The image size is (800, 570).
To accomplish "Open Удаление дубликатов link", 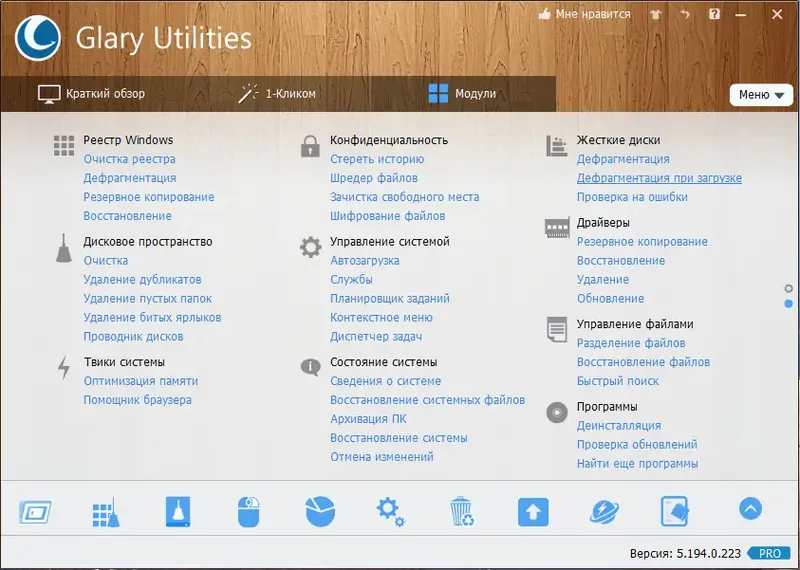I will [x=142, y=280].
